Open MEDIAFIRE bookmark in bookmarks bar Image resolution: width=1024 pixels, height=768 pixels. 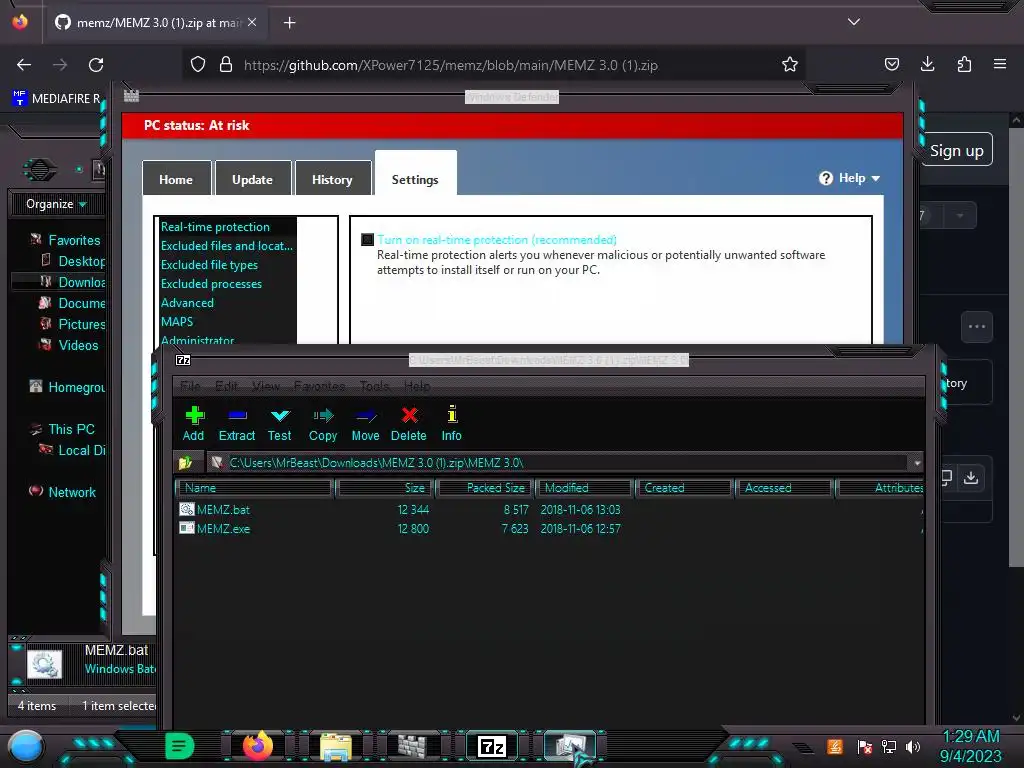click(57, 99)
